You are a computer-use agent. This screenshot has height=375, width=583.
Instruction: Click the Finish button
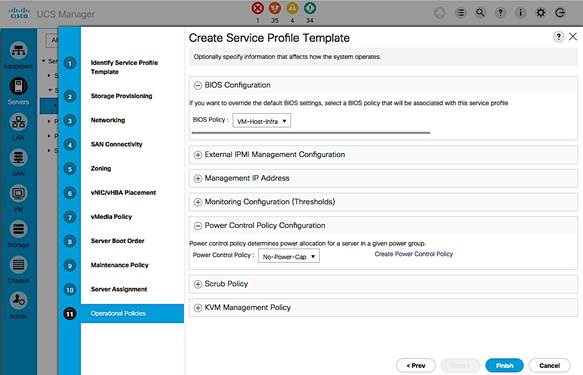504,365
